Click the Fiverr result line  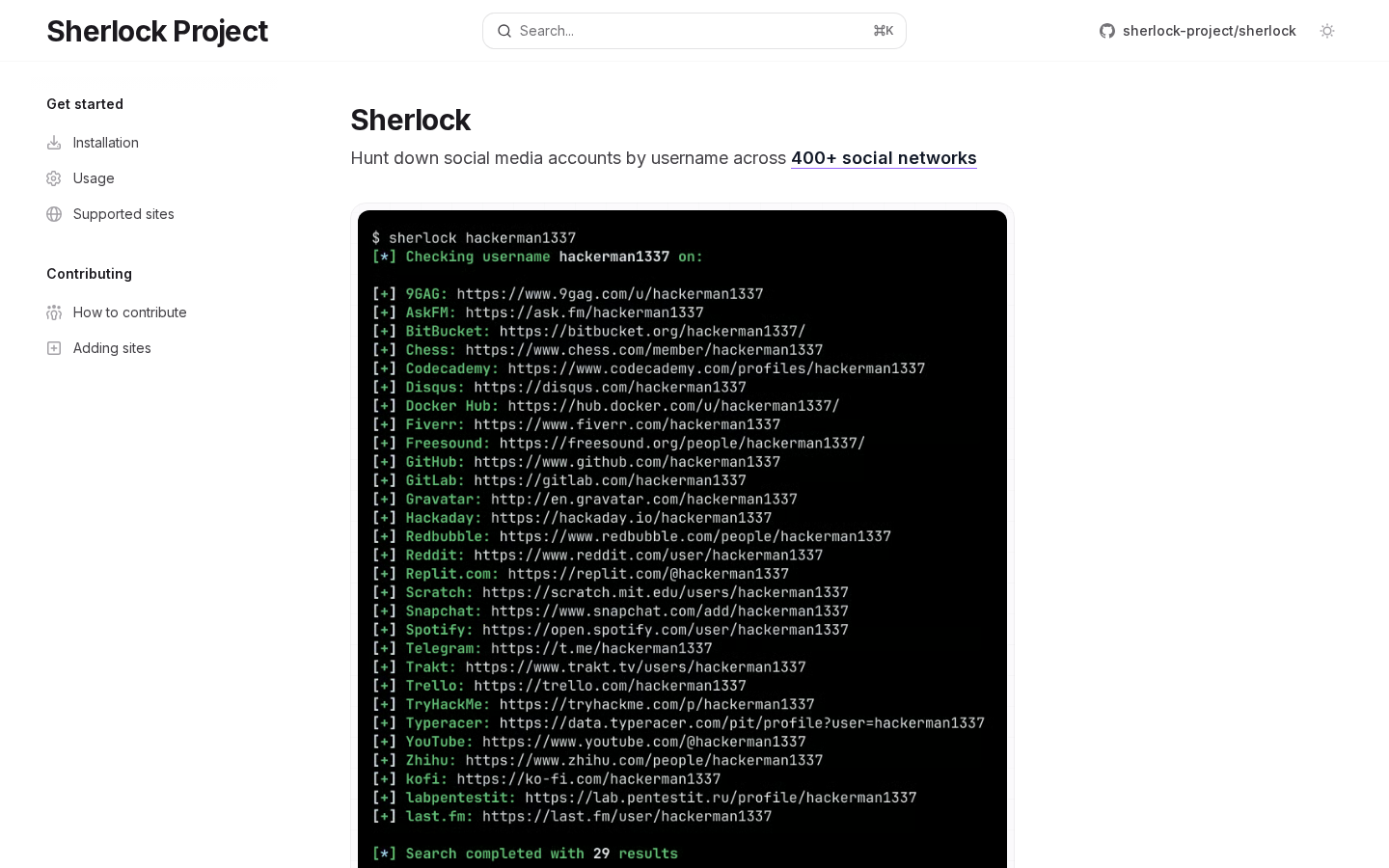point(576,424)
